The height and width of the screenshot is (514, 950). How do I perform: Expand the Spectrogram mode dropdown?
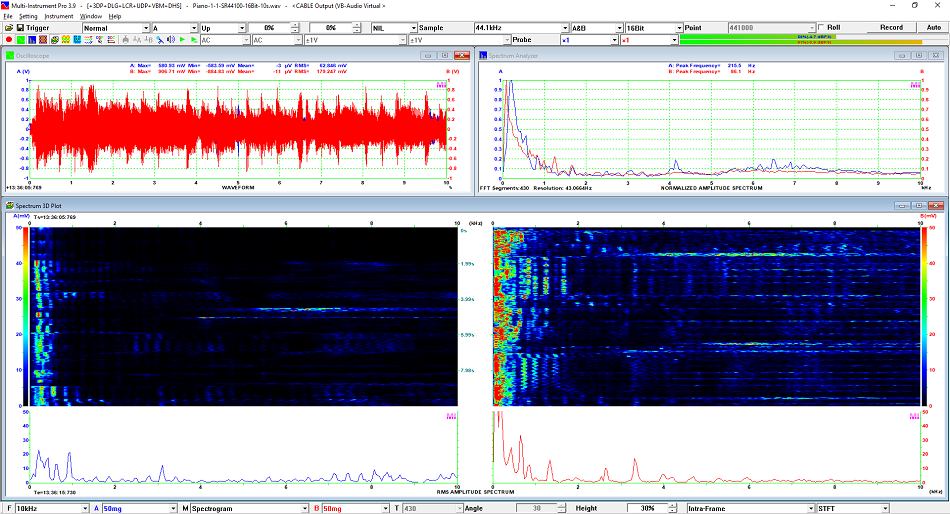tap(303, 508)
